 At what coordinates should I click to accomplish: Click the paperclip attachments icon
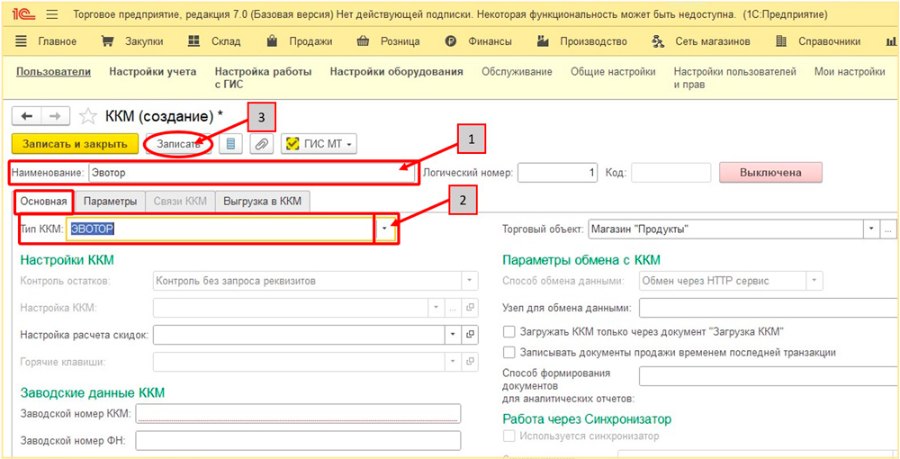pyautogui.click(x=261, y=144)
